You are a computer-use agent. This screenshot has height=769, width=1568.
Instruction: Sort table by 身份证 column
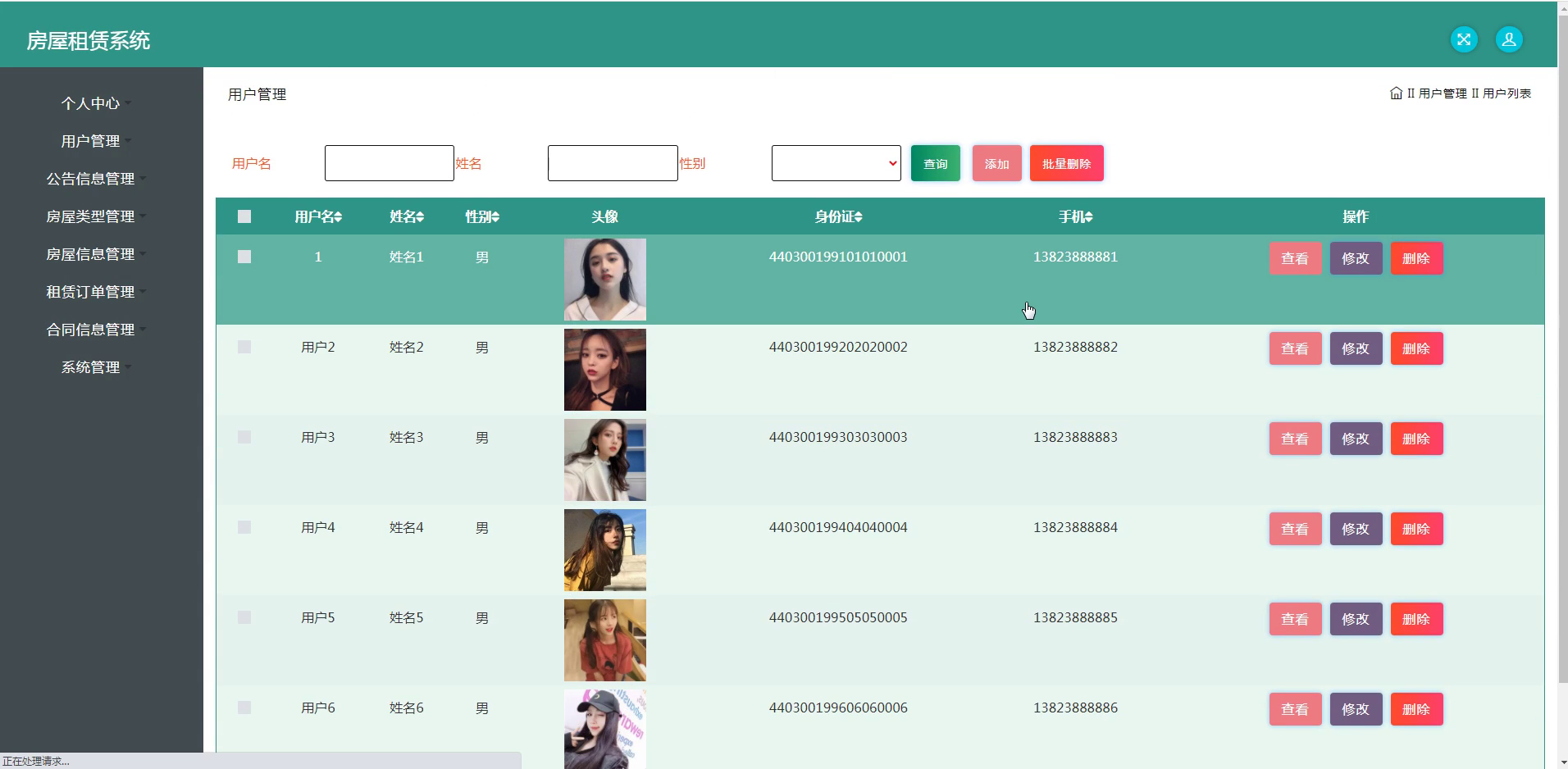pos(838,216)
